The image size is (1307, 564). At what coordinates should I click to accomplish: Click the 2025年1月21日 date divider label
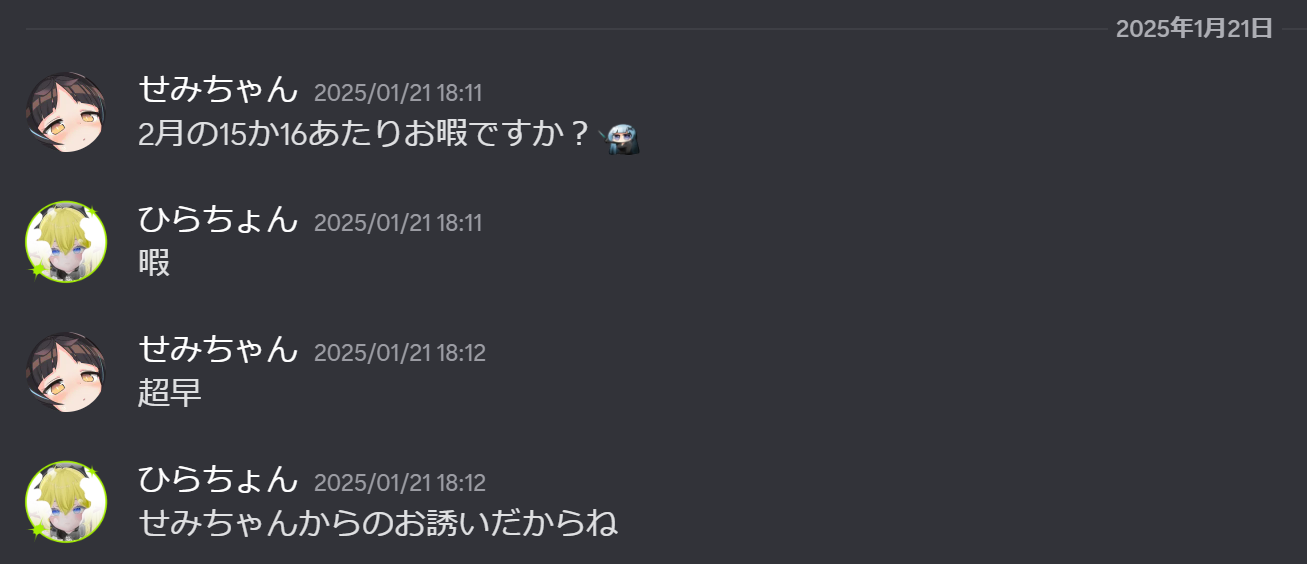point(1194,29)
